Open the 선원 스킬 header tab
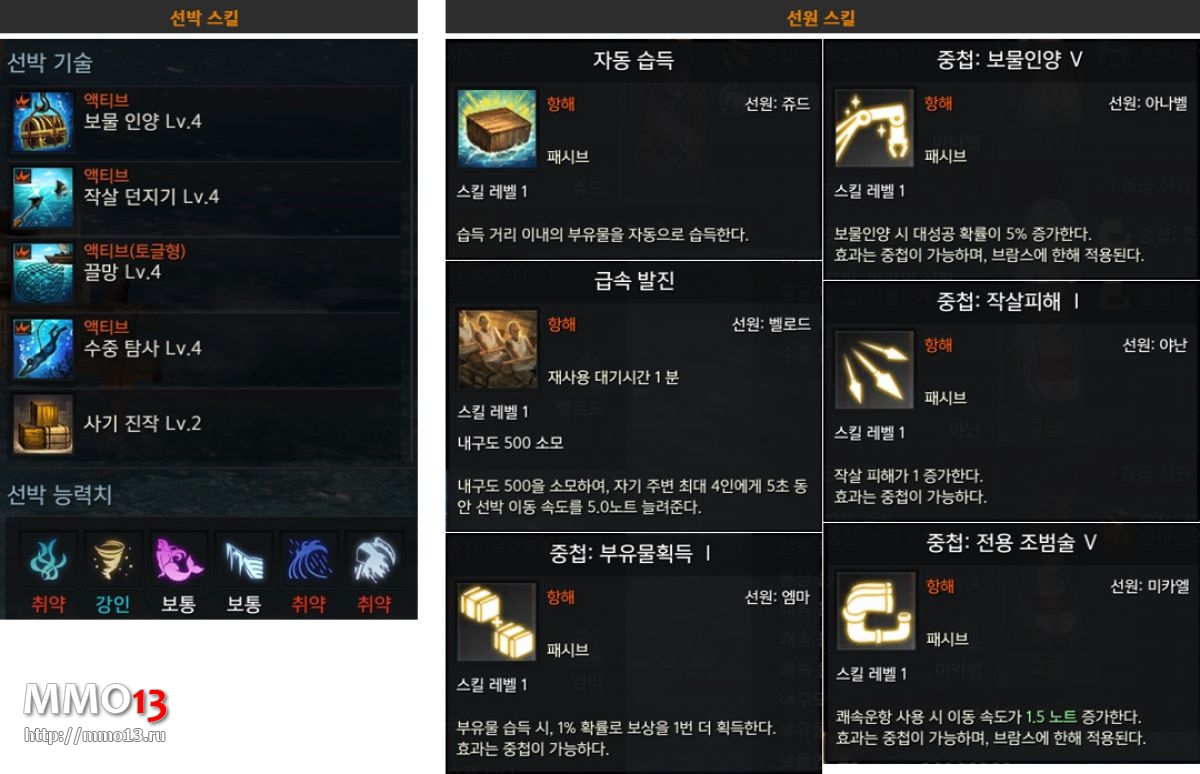The image size is (1200, 774). point(822,17)
